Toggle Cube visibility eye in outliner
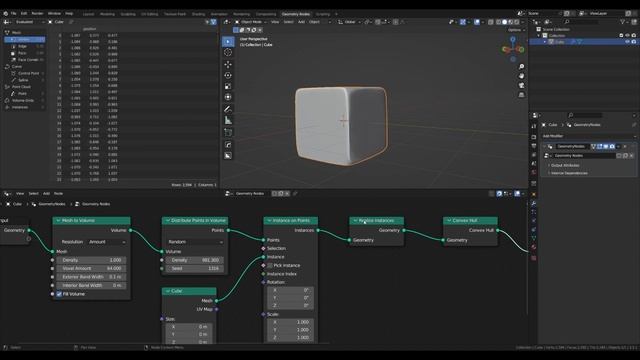The image size is (640, 360). (627, 42)
